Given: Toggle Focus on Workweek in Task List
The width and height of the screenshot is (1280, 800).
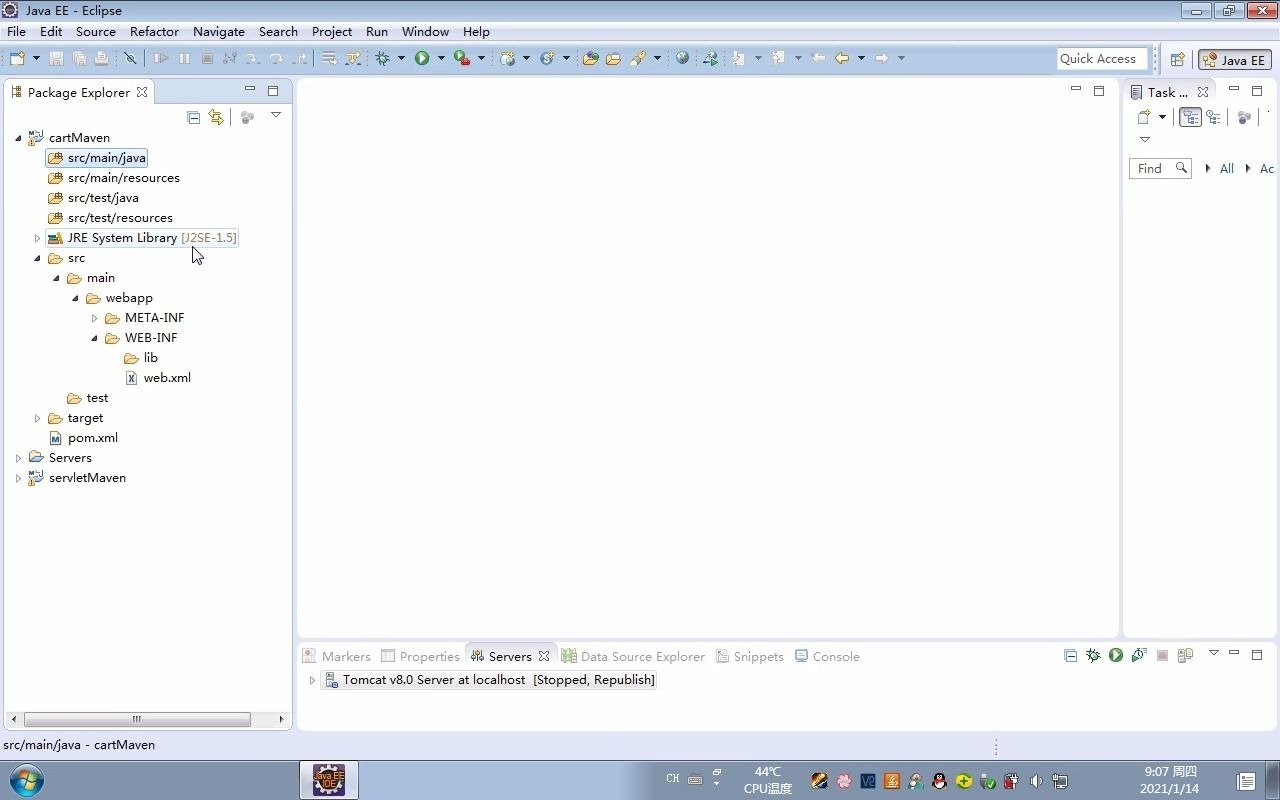Looking at the screenshot, I should pos(1244,117).
